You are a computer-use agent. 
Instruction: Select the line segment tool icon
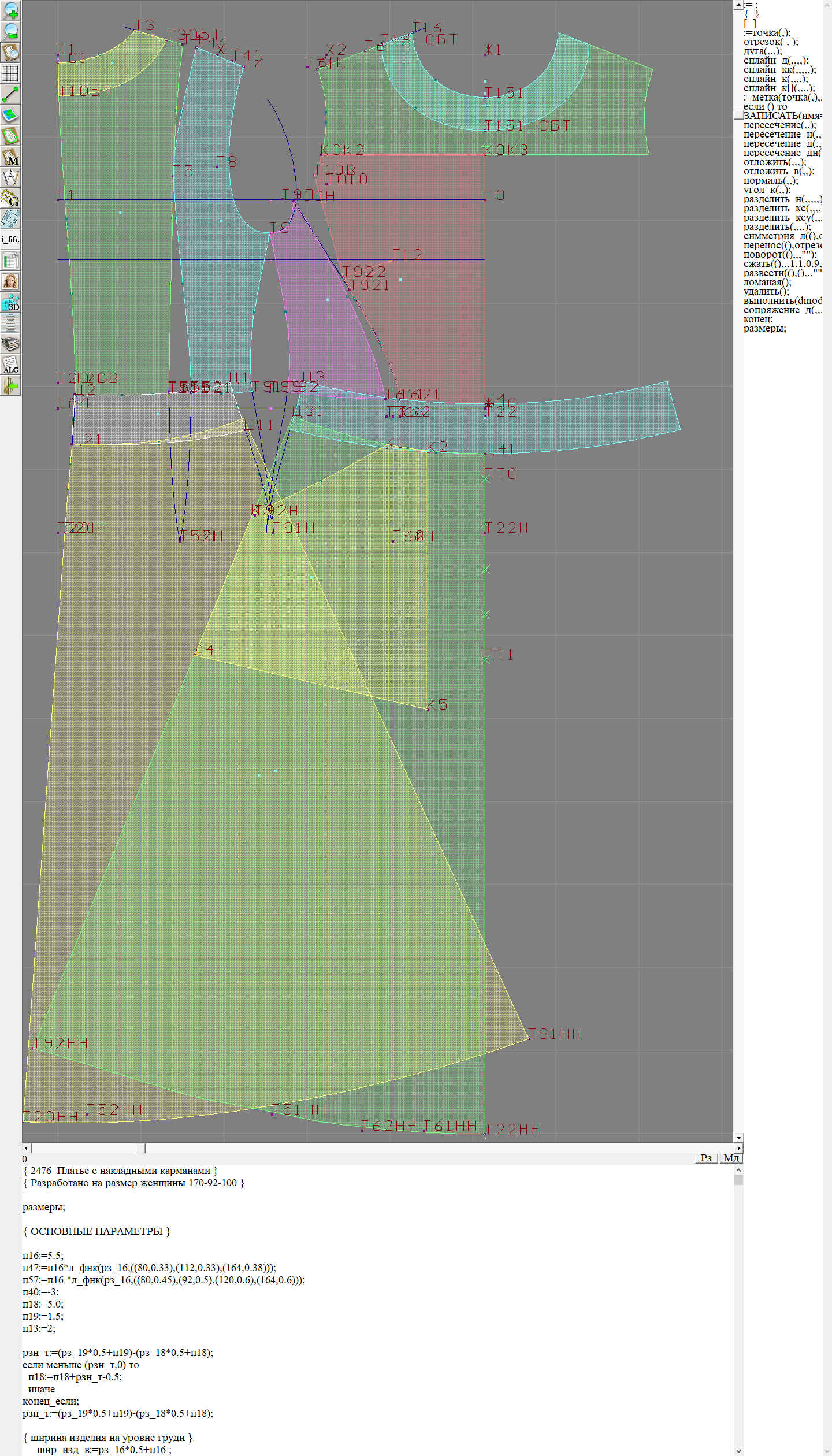[x=10, y=94]
